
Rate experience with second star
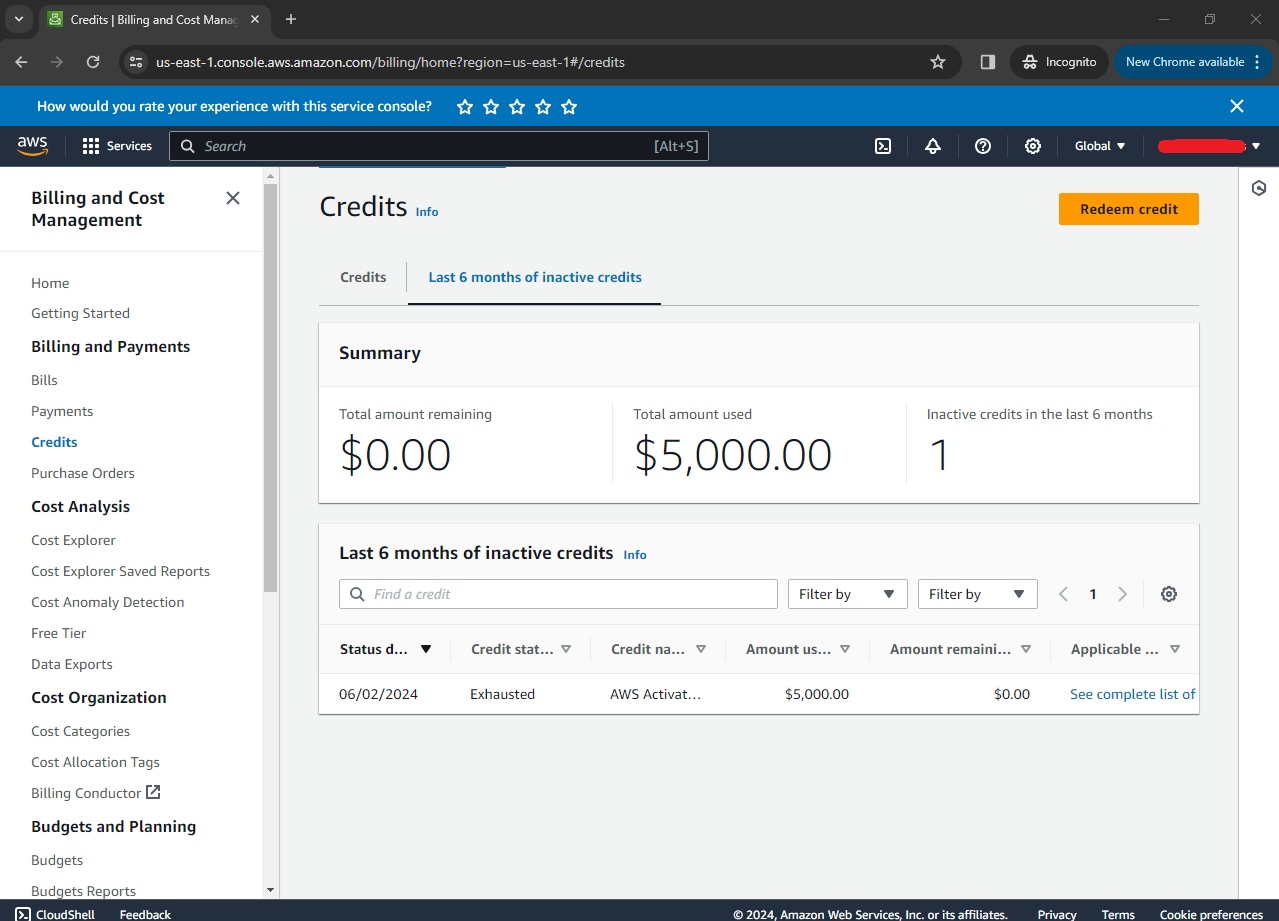tap(491, 106)
